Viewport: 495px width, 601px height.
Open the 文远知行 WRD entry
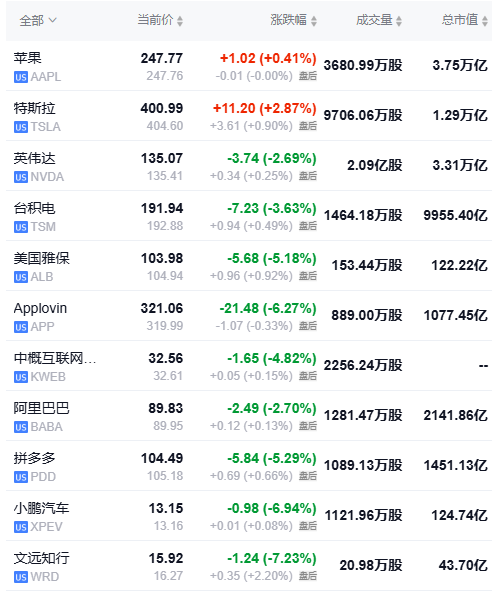click(249, 566)
